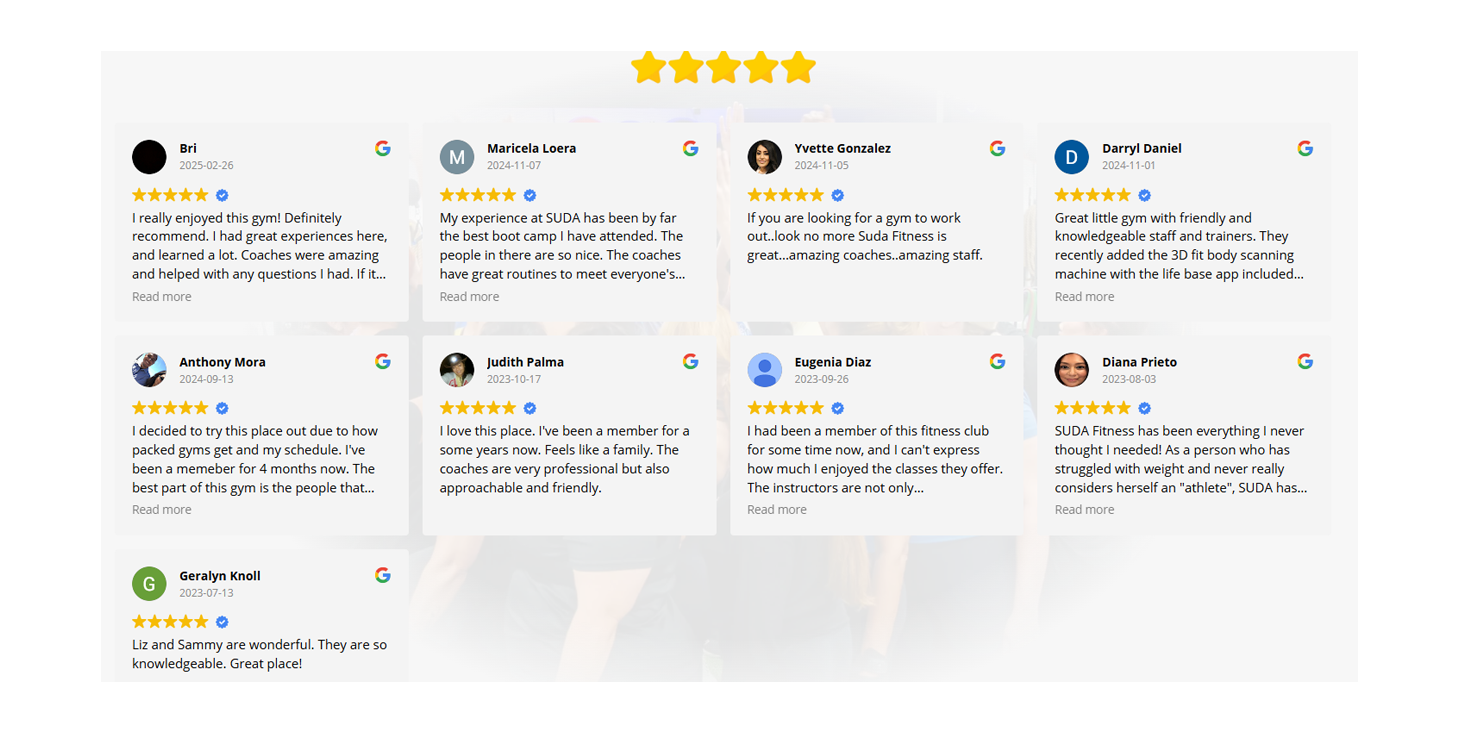Click Google icon on Bri's review
The height and width of the screenshot is (732, 1458).
tap(383, 148)
